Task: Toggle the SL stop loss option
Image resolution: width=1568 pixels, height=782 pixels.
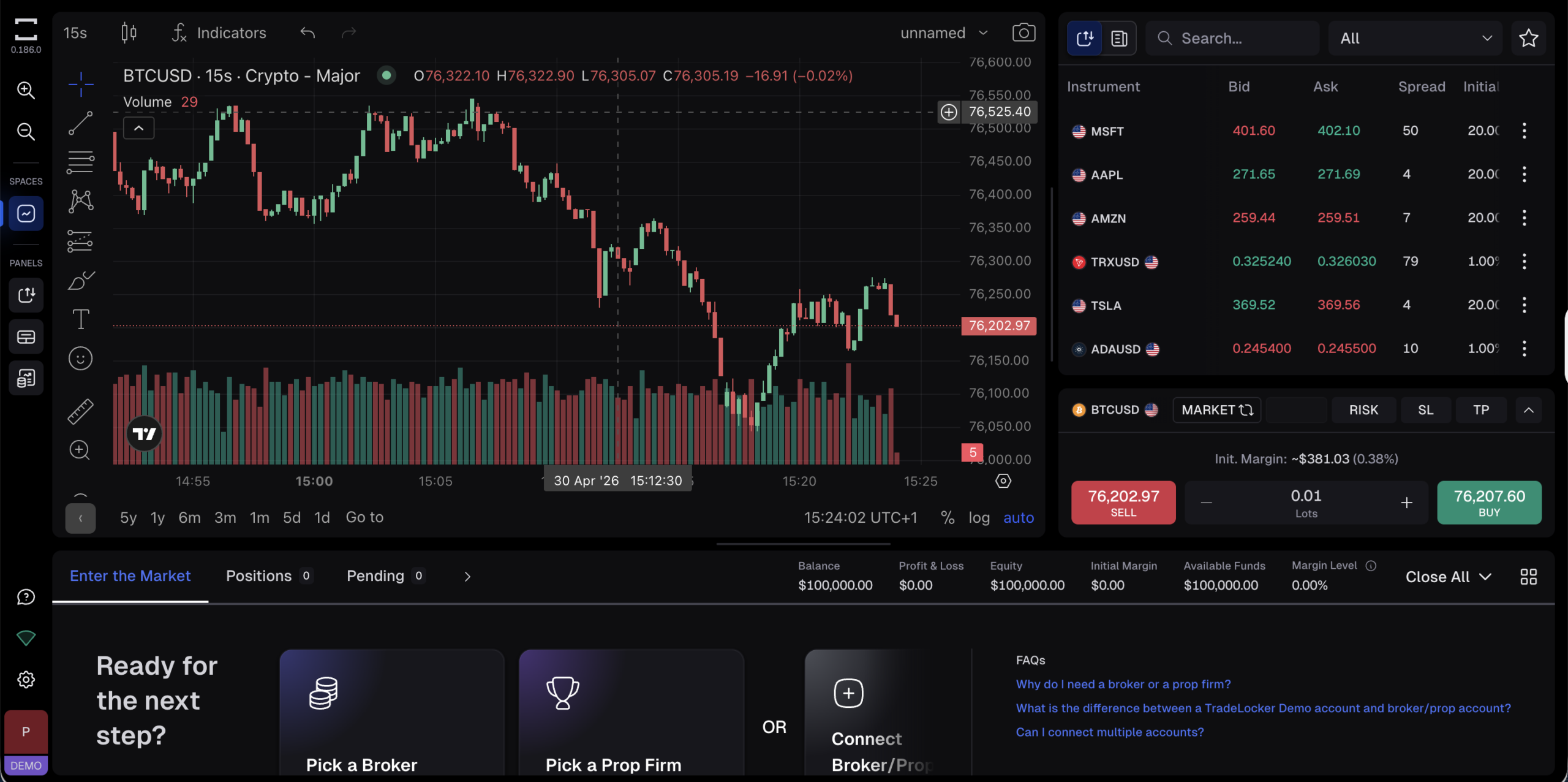Action: (x=1426, y=410)
